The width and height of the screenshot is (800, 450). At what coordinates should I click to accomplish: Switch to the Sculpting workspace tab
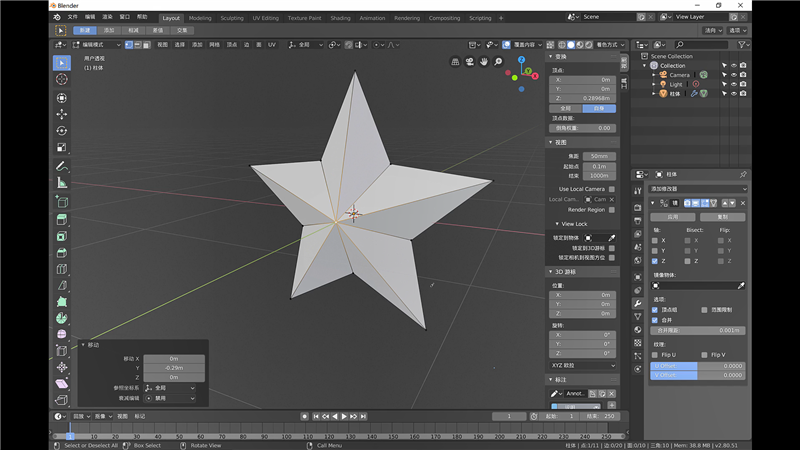click(232, 18)
